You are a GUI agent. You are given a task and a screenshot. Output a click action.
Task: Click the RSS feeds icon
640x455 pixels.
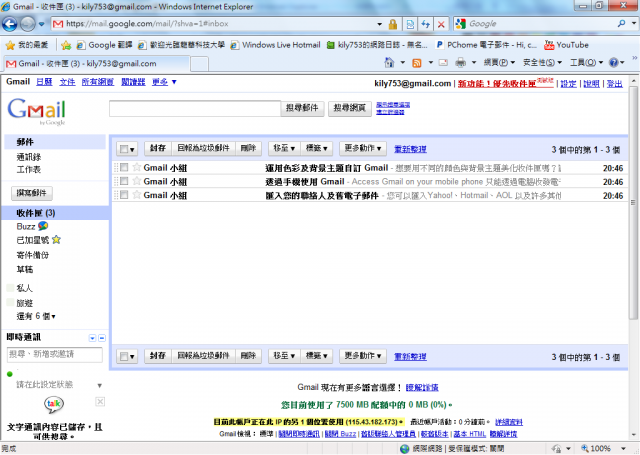pos(417,63)
